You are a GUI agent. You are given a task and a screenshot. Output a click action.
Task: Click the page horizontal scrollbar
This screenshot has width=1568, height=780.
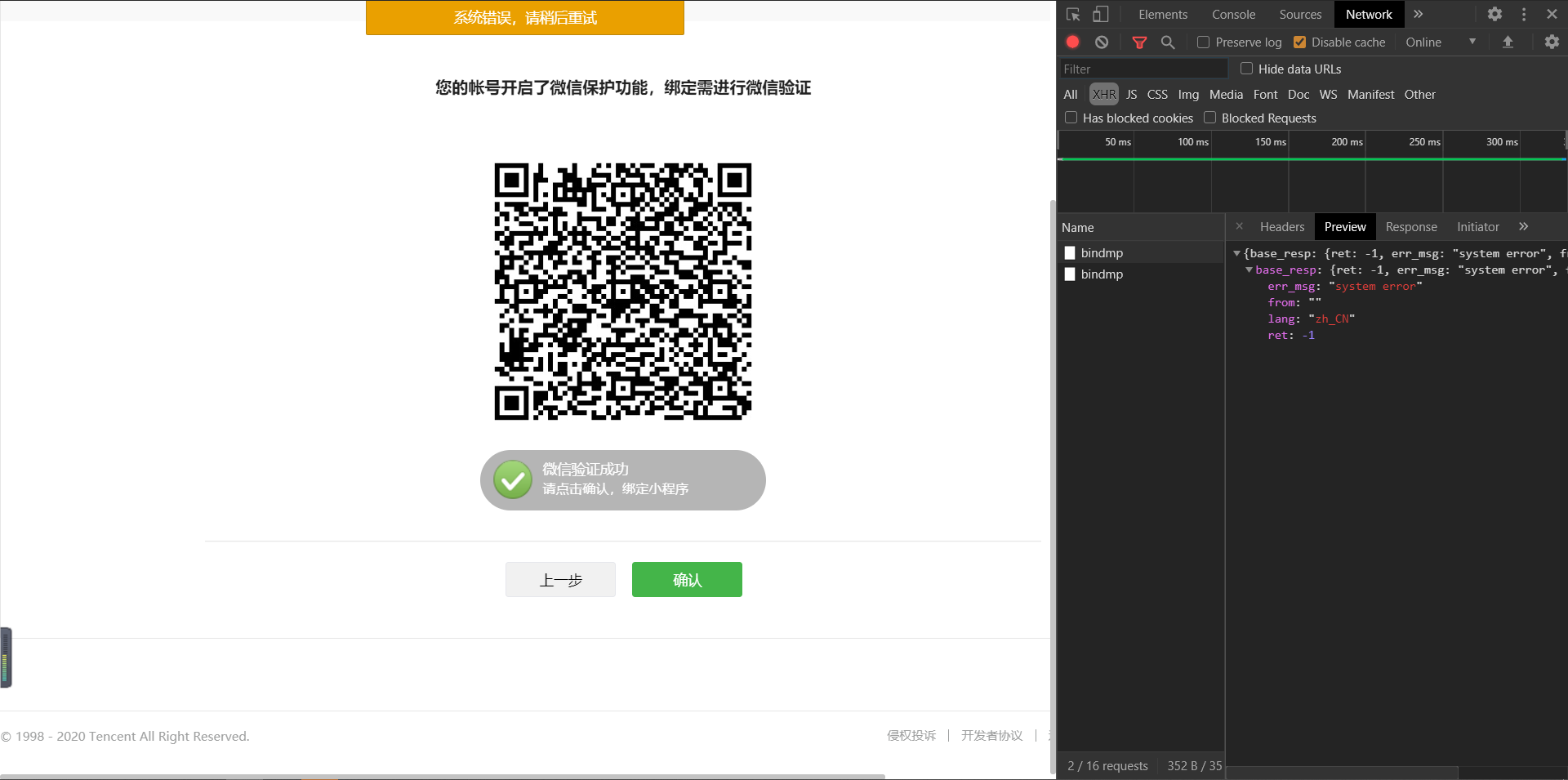(x=443, y=776)
